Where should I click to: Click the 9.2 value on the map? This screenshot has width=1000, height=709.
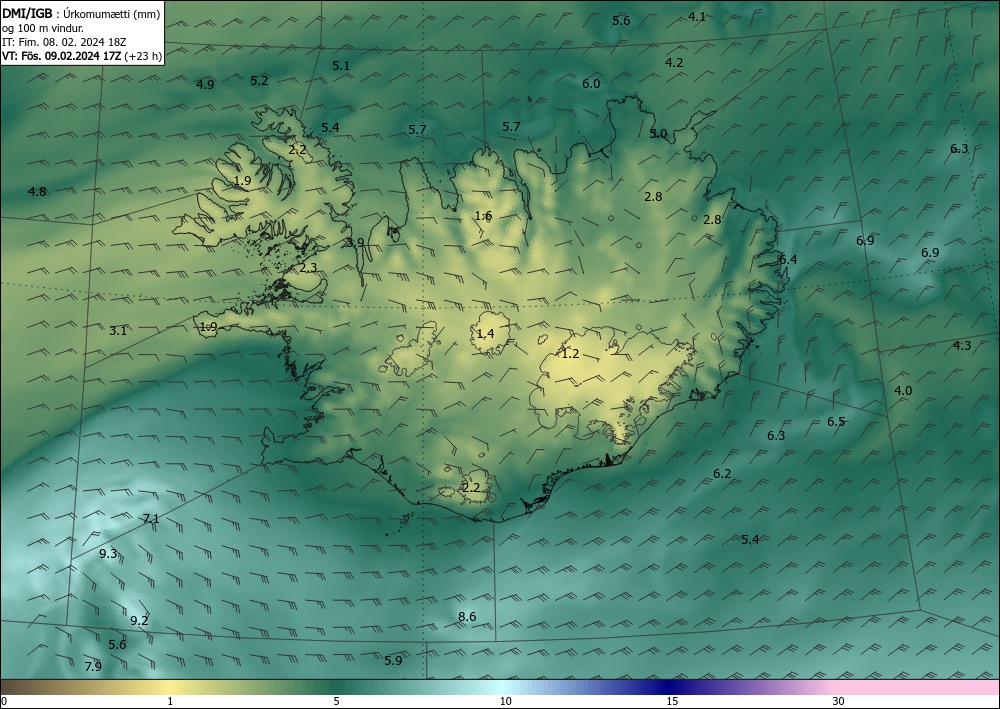pyautogui.click(x=139, y=620)
